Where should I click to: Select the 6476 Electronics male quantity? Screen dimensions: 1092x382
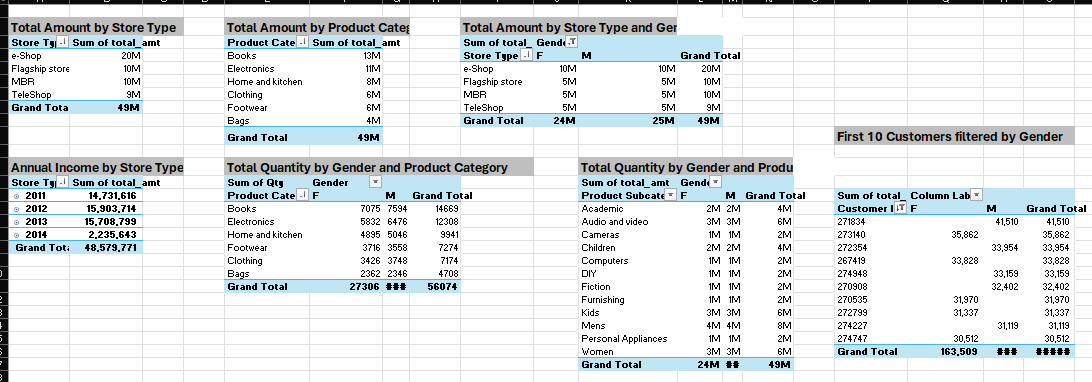(x=396, y=222)
